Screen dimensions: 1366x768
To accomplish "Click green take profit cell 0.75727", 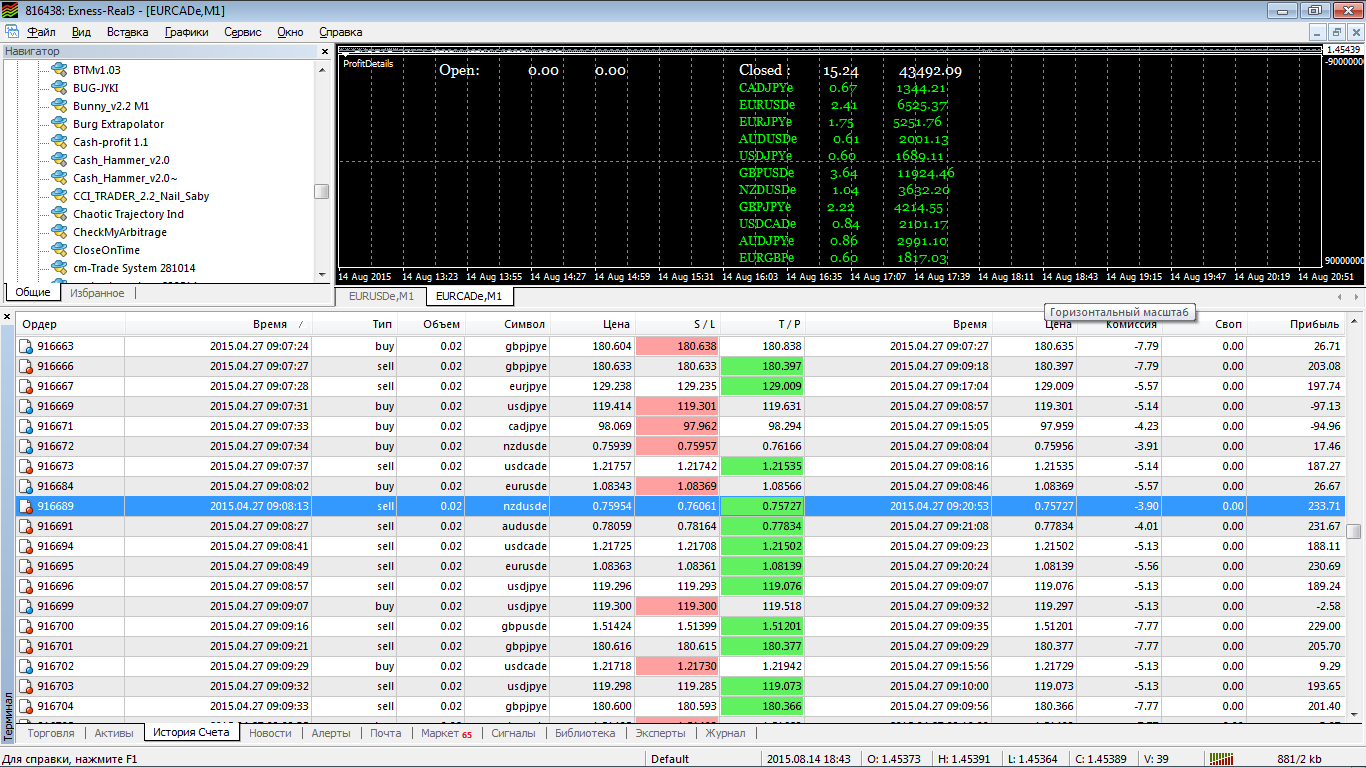I will [x=763, y=507].
